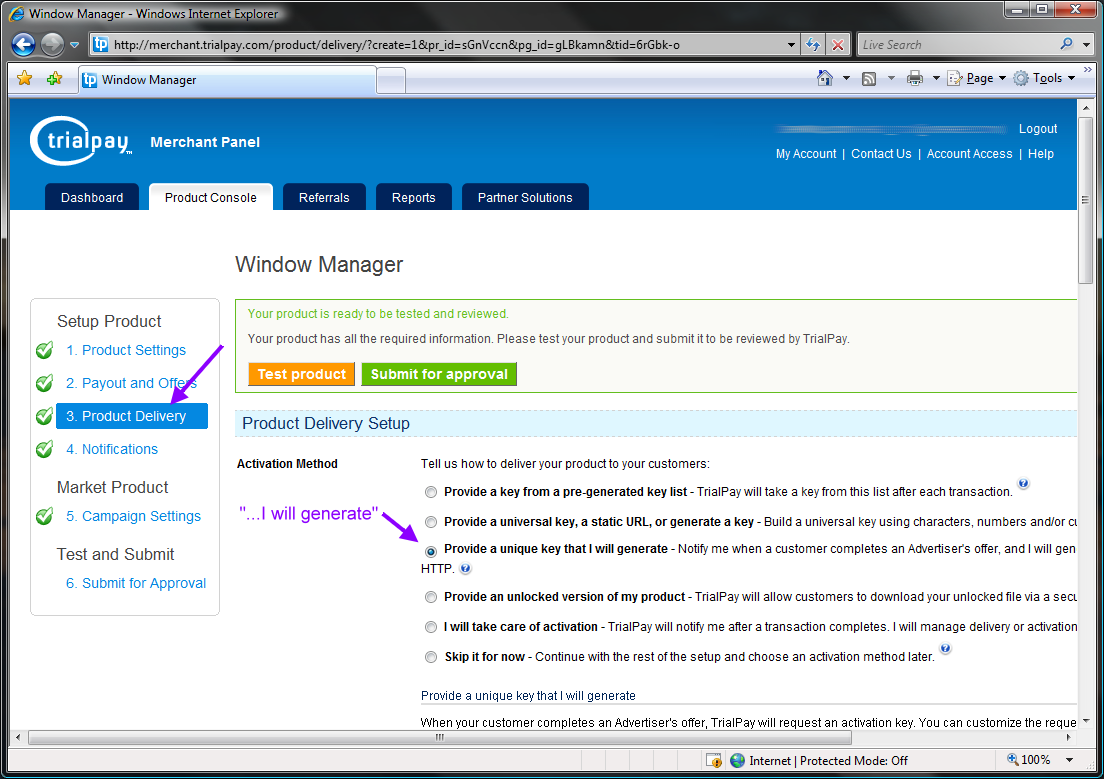Click the browser Forward arrow button
Screen dimensions: 1104x779
pos(52,44)
